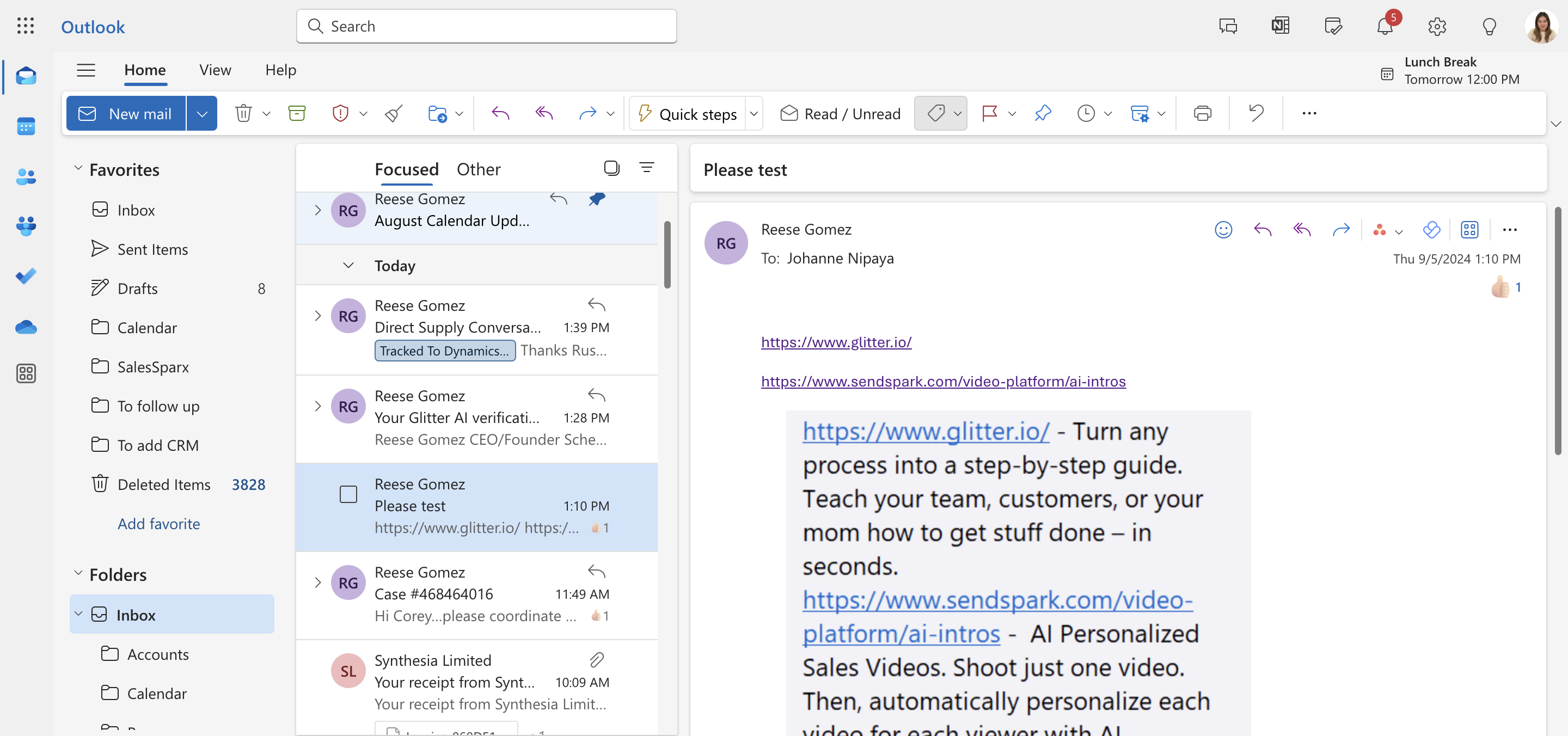Collapse the Folders section
Screen dimensions: 1568x736
tap(78, 573)
